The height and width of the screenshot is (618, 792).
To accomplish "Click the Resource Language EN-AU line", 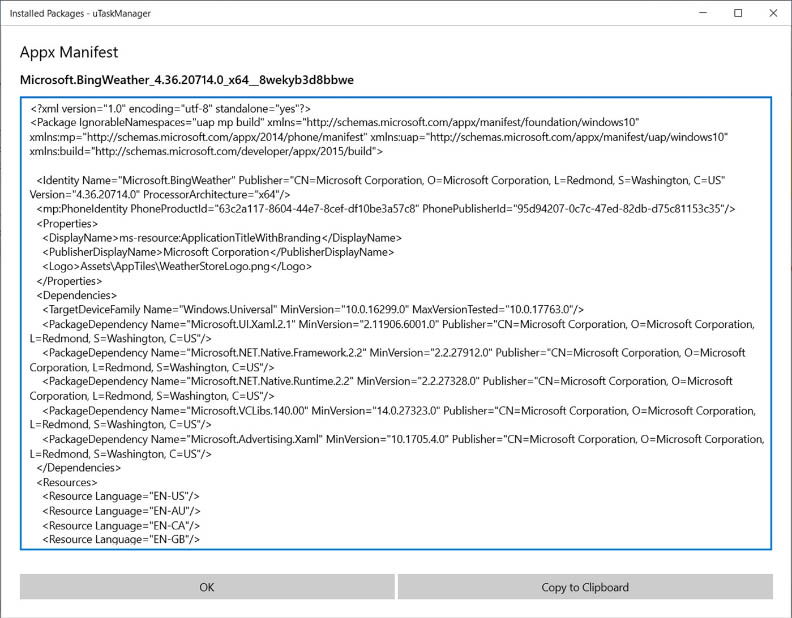I will (122, 511).
